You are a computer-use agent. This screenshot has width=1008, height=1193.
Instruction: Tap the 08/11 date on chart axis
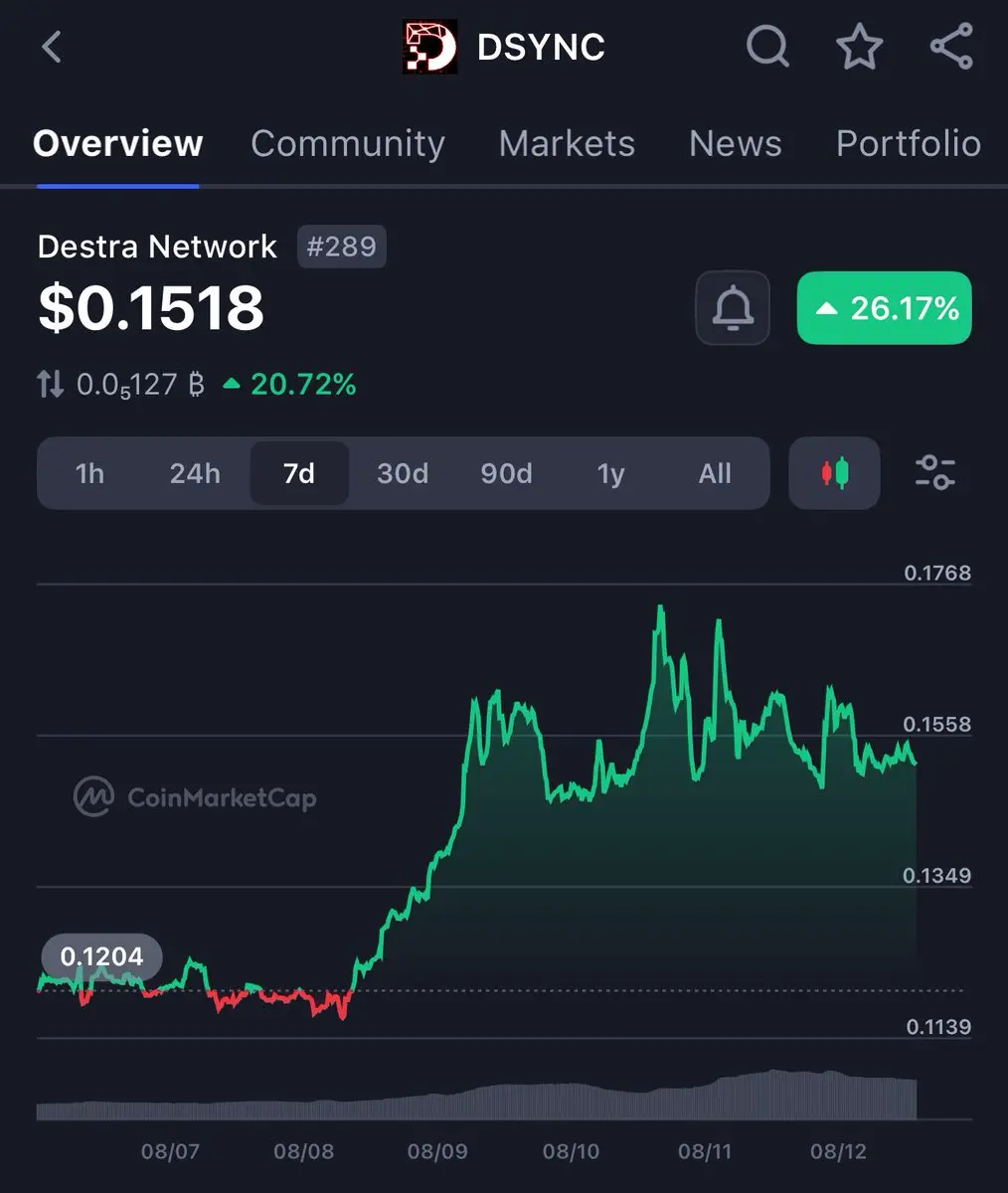705,1152
